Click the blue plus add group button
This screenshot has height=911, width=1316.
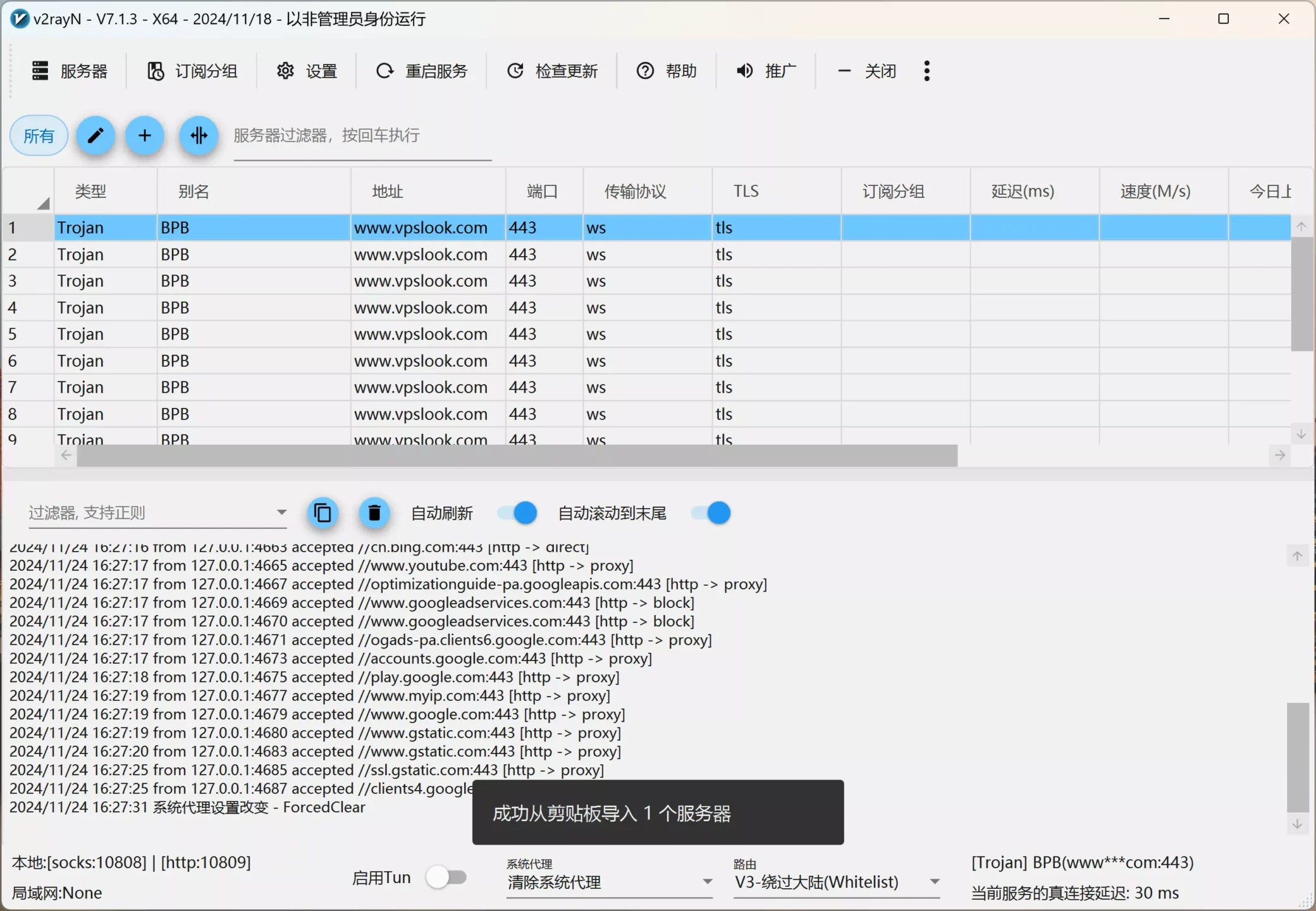pos(145,135)
